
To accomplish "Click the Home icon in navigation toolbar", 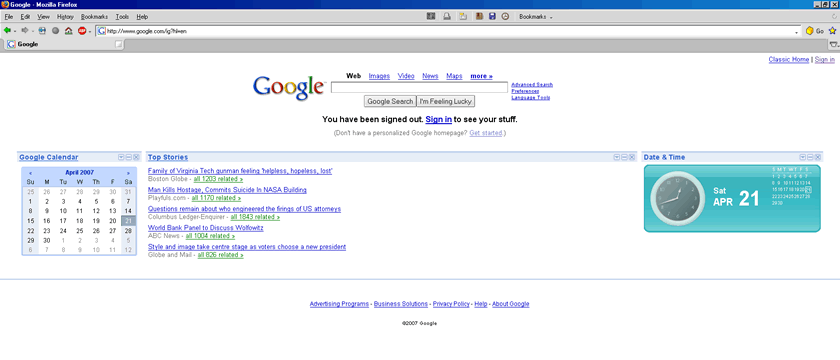I will click(69, 31).
